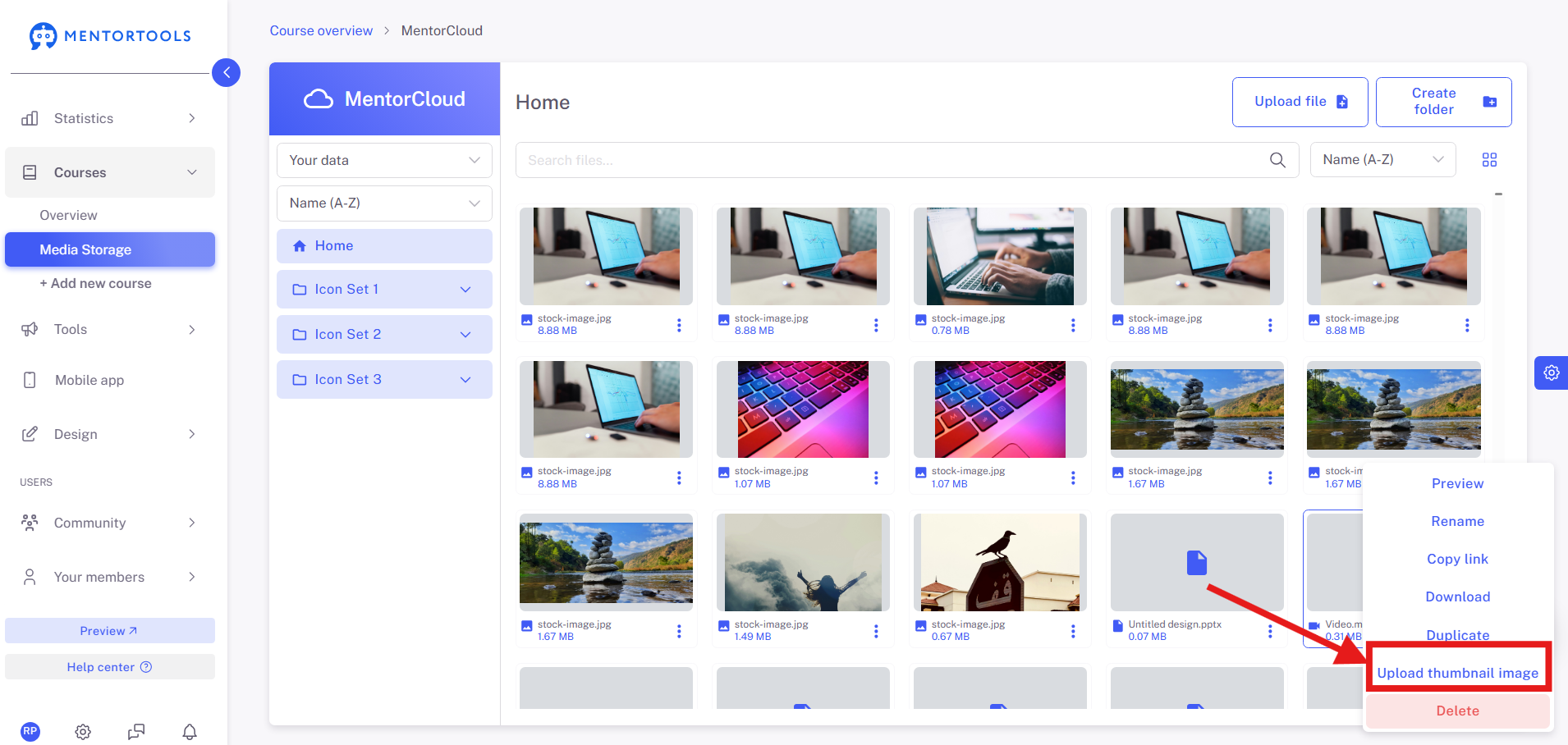Open Courses Overview in sidebar

click(x=68, y=215)
